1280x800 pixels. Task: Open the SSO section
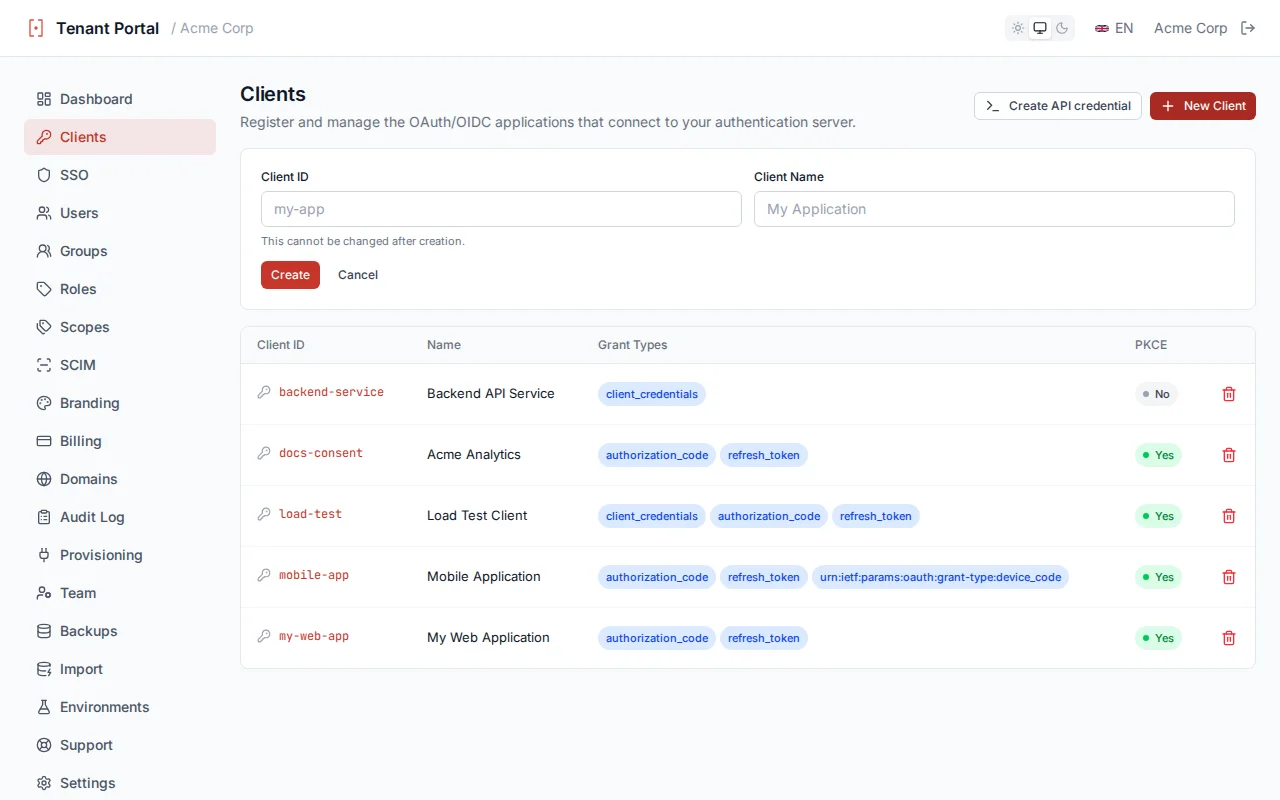tap(120, 175)
